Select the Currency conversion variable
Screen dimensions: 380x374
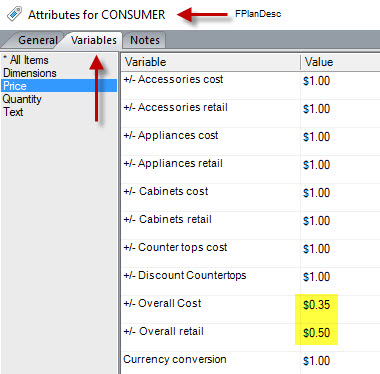pyautogui.click(x=175, y=359)
